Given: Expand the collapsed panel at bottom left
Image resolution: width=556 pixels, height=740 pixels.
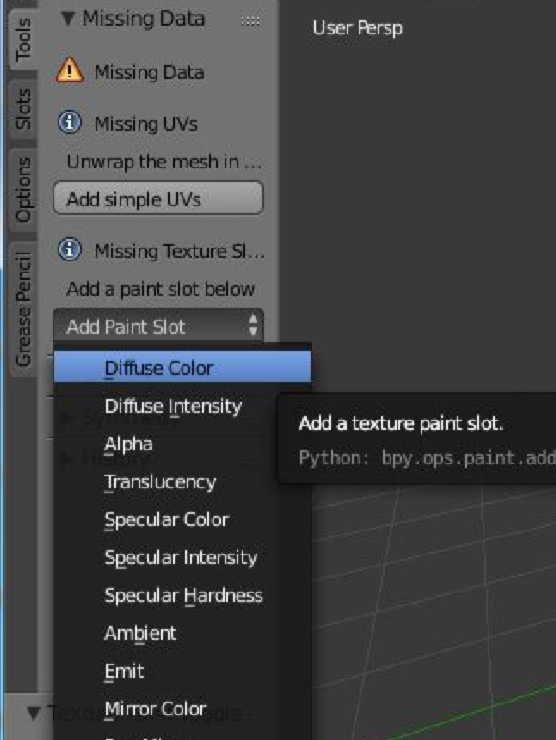Looking at the screenshot, I should click(x=33, y=713).
